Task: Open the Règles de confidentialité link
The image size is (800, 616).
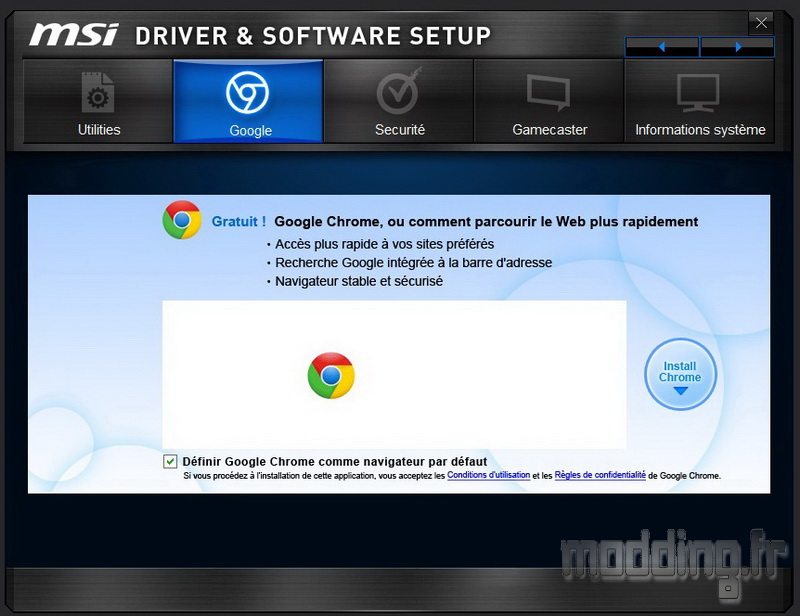Action: [600, 475]
